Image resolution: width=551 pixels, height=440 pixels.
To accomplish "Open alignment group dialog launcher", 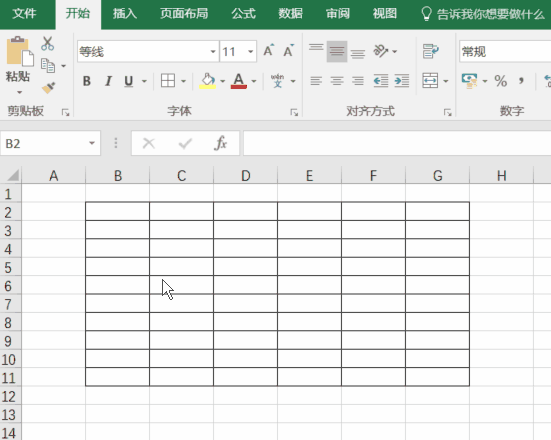I will point(447,112).
